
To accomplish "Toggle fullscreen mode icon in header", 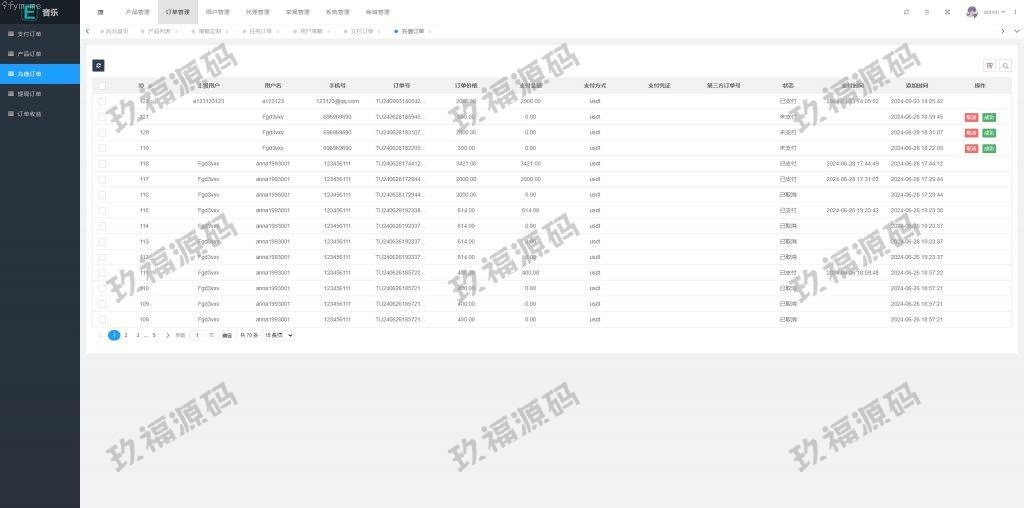I will point(947,12).
